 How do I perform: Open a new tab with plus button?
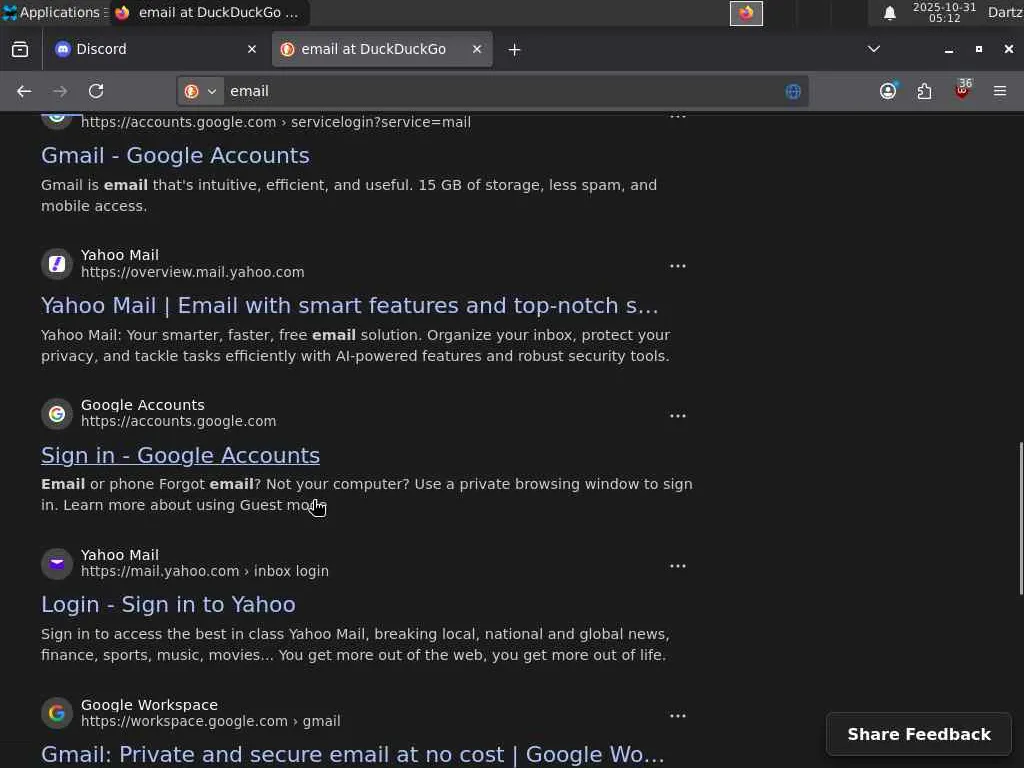514,49
